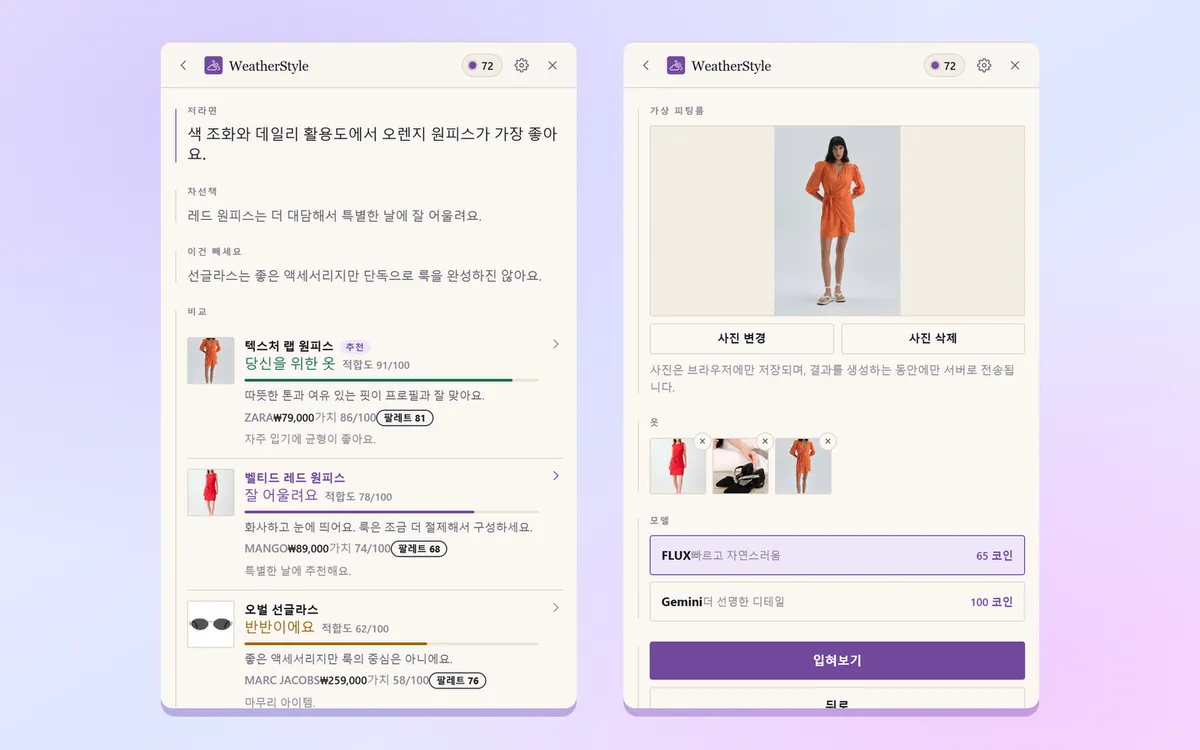Click back arrow in left WeatherStyle panel
The image size is (1200, 750).
tap(183, 66)
